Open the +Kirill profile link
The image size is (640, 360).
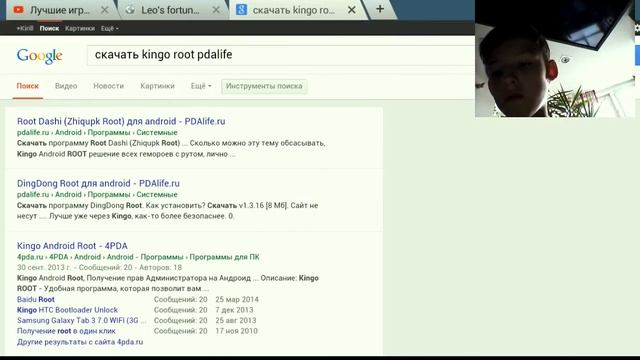tap(25, 28)
